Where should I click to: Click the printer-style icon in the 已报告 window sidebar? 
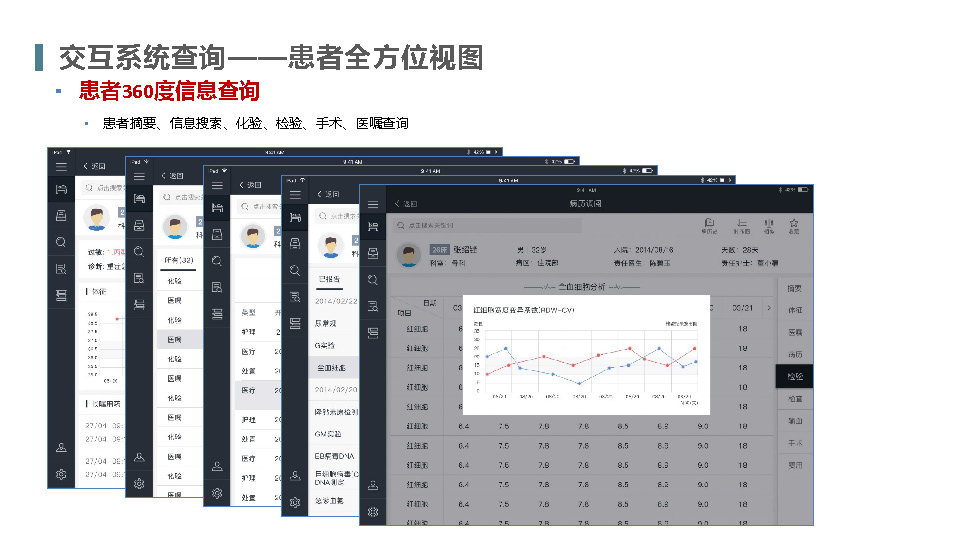pyautogui.click(x=295, y=244)
